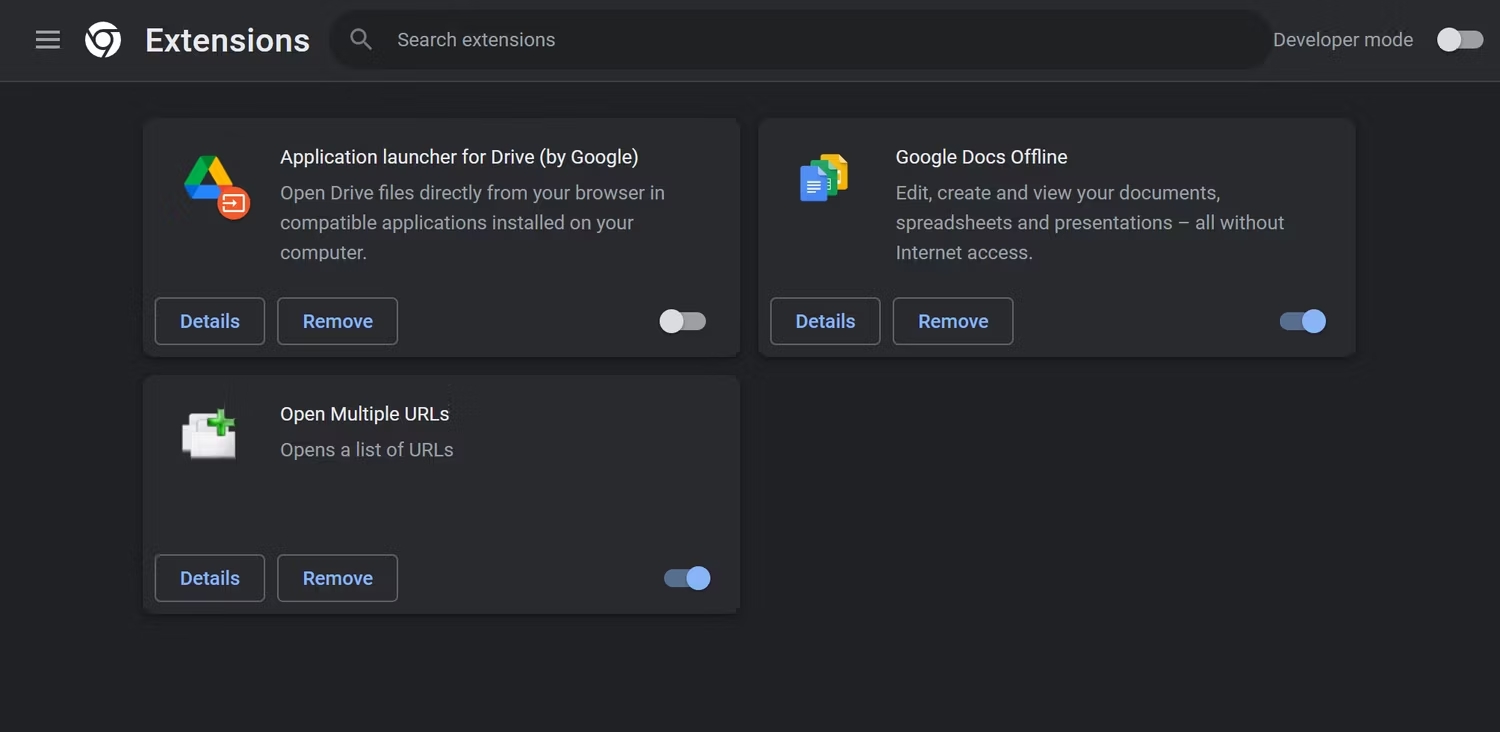Click the search magnifier icon

(x=361, y=40)
